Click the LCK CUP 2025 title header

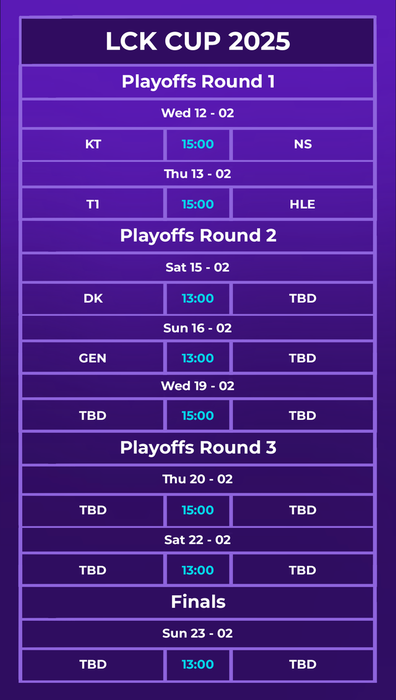coord(198,41)
